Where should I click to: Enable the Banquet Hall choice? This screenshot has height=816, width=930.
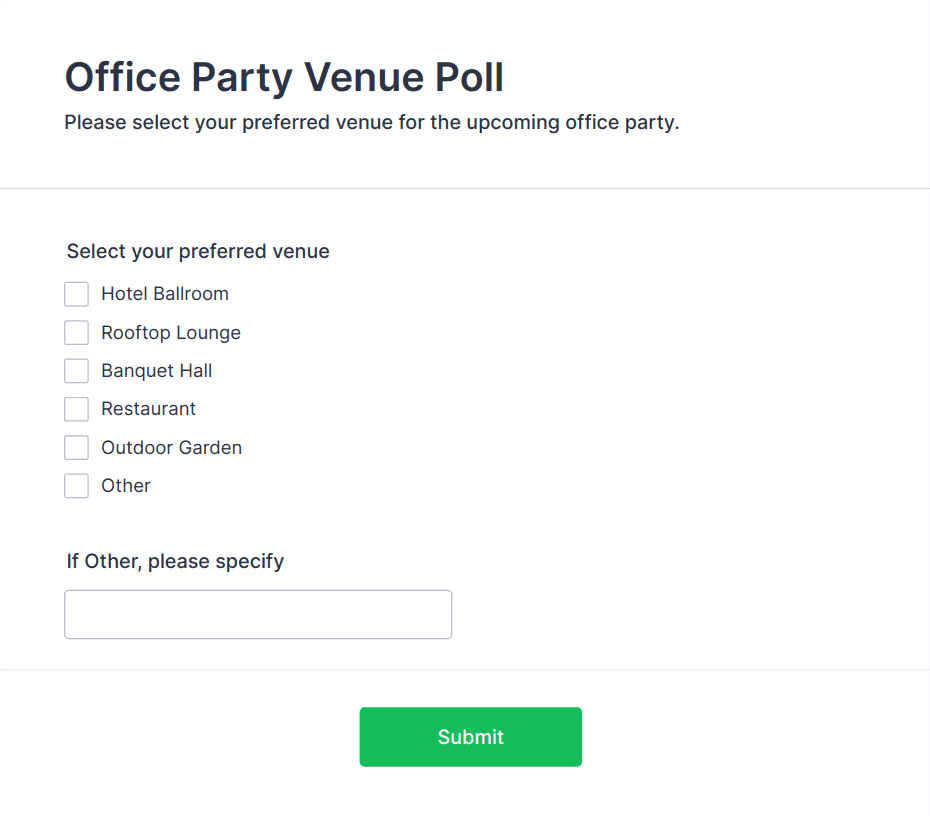click(x=76, y=370)
